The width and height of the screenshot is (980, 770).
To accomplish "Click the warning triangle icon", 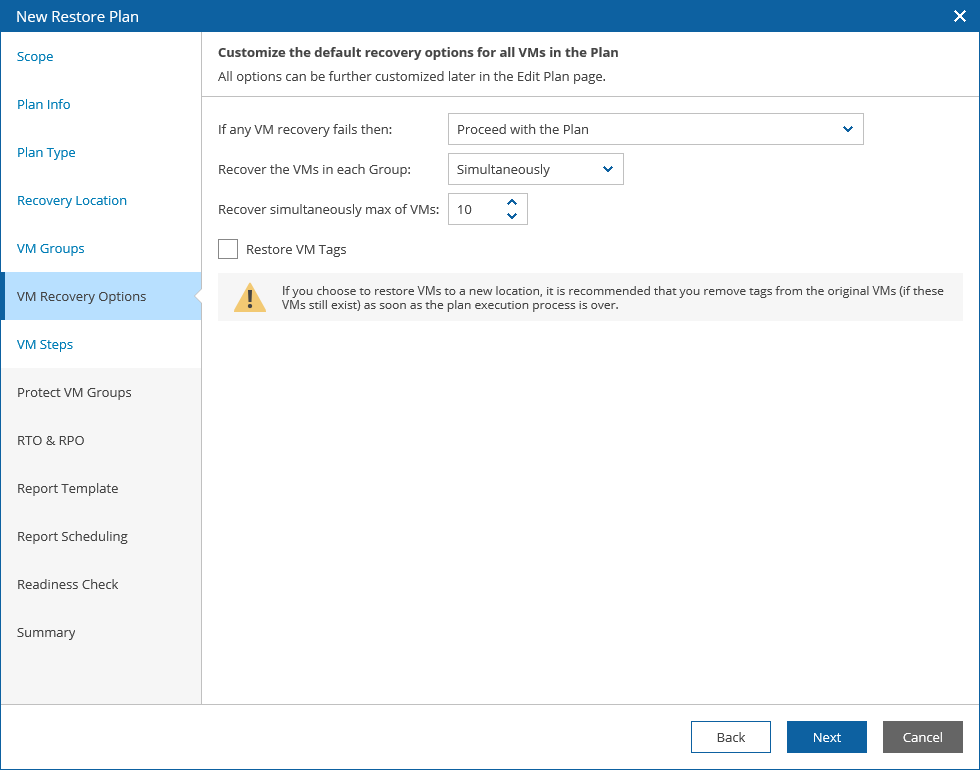I will pos(250,298).
